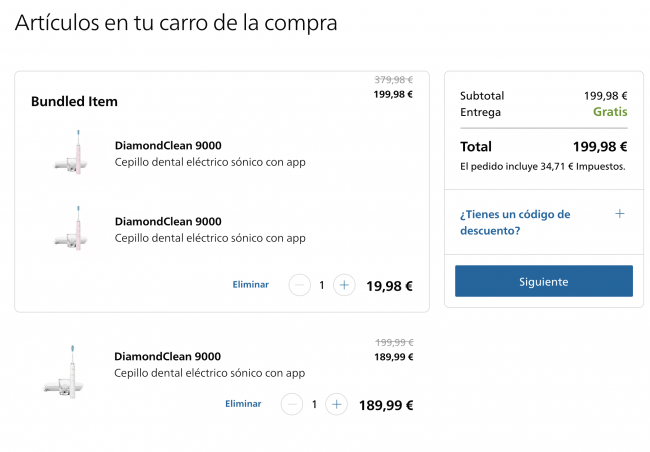This screenshot has height=452, width=650.
Task: Open the white DiamondClean 9000 thumbnail
Action: pyautogui.click(x=63, y=372)
